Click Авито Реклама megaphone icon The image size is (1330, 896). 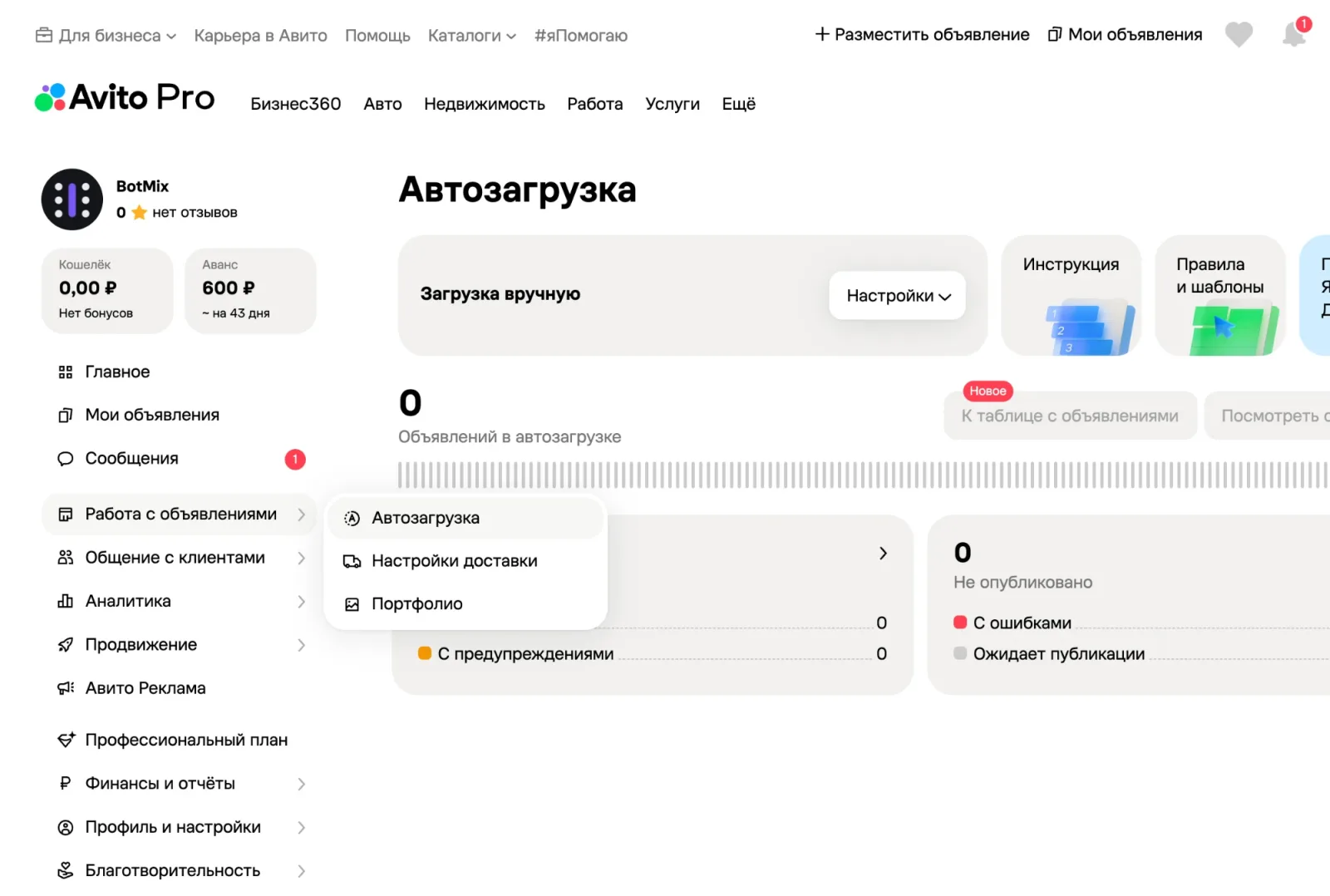[66, 688]
